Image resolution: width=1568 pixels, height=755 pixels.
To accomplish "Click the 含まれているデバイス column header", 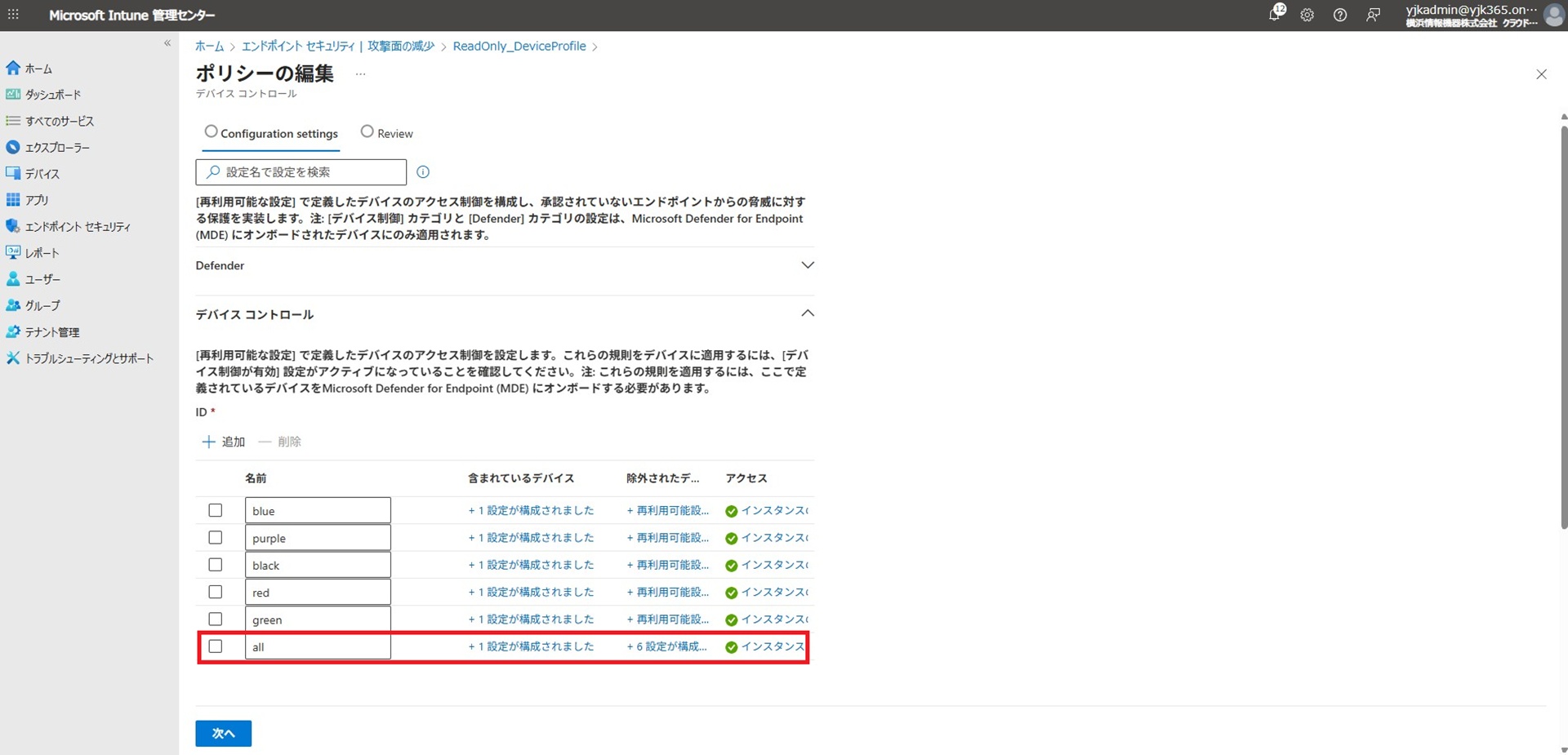I will 521,478.
